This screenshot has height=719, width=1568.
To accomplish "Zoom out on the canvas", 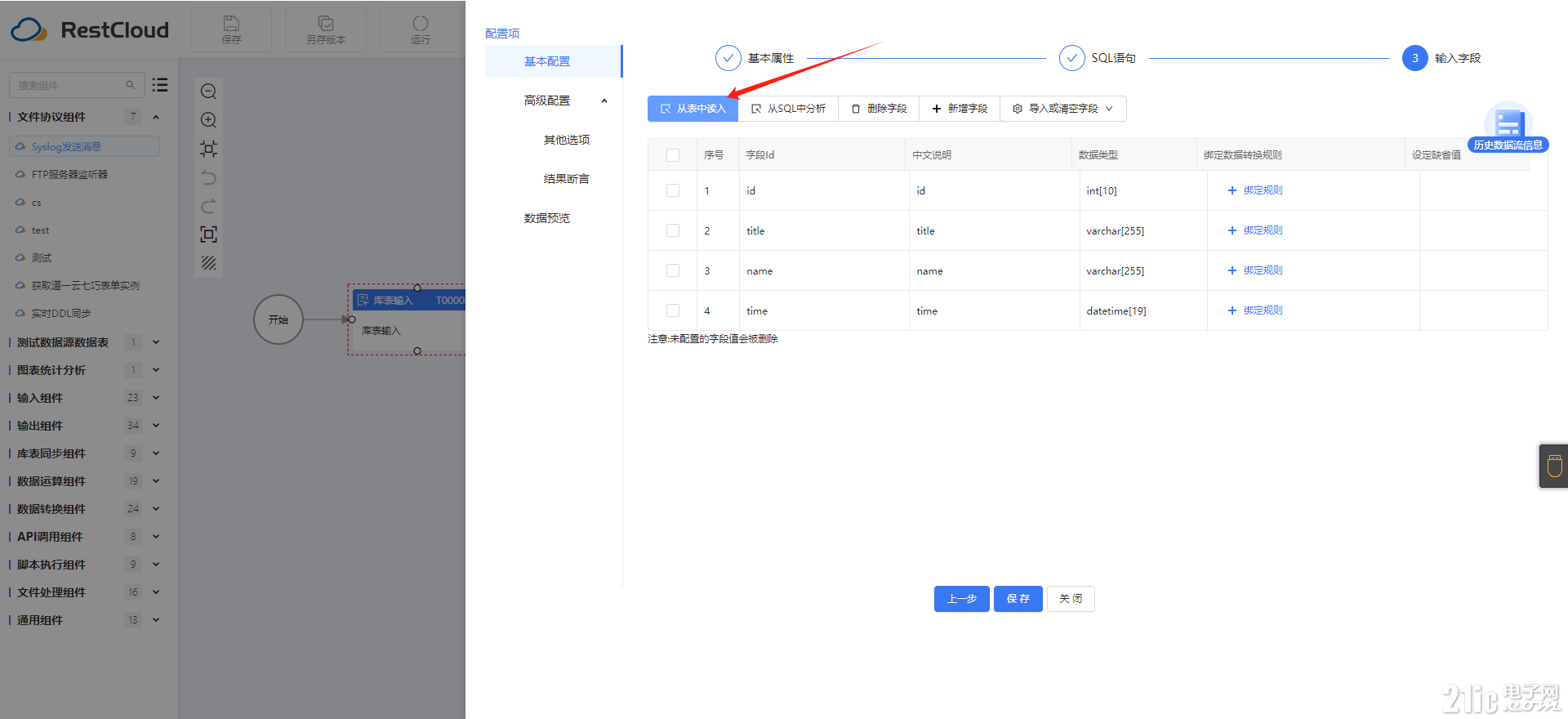I will (209, 92).
